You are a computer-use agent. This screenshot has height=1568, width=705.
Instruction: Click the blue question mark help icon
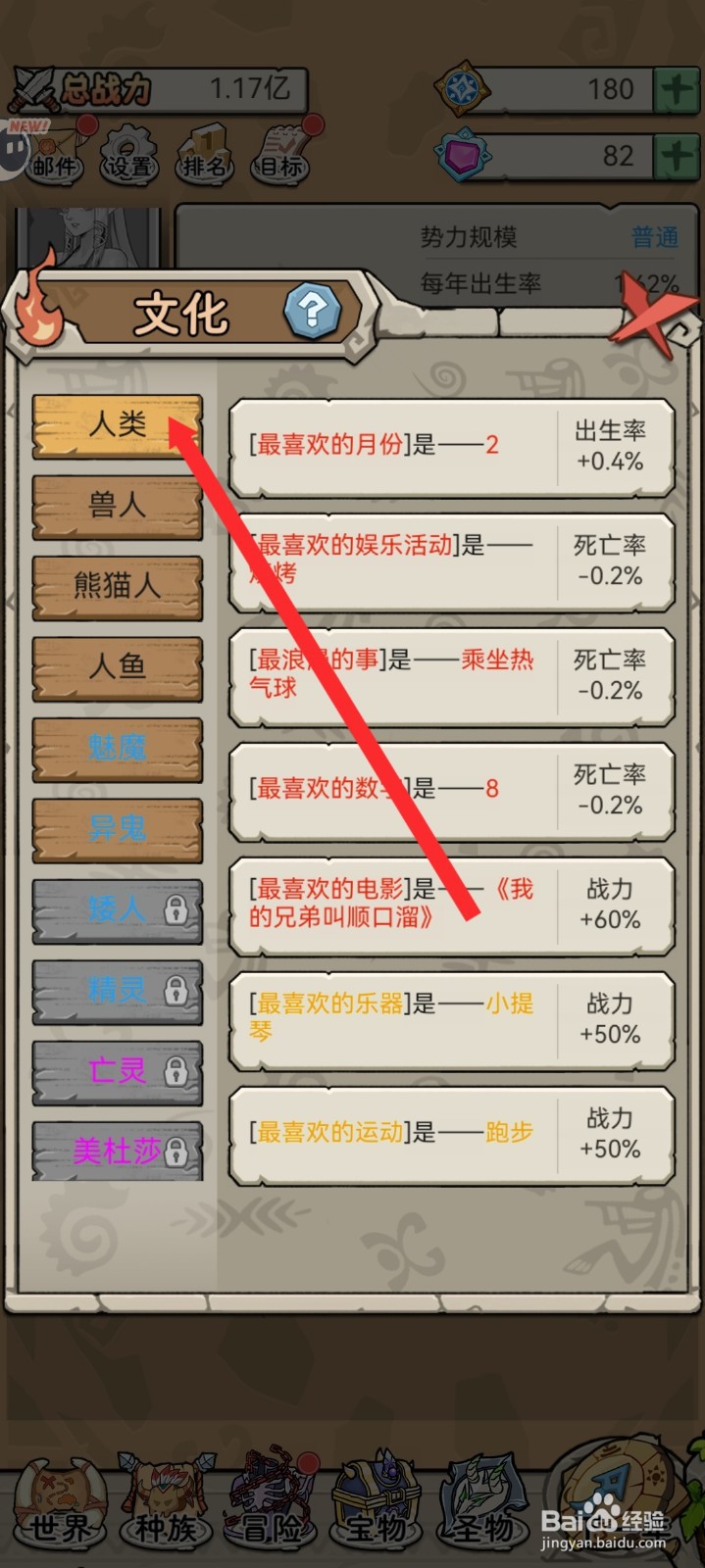coord(313,311)
